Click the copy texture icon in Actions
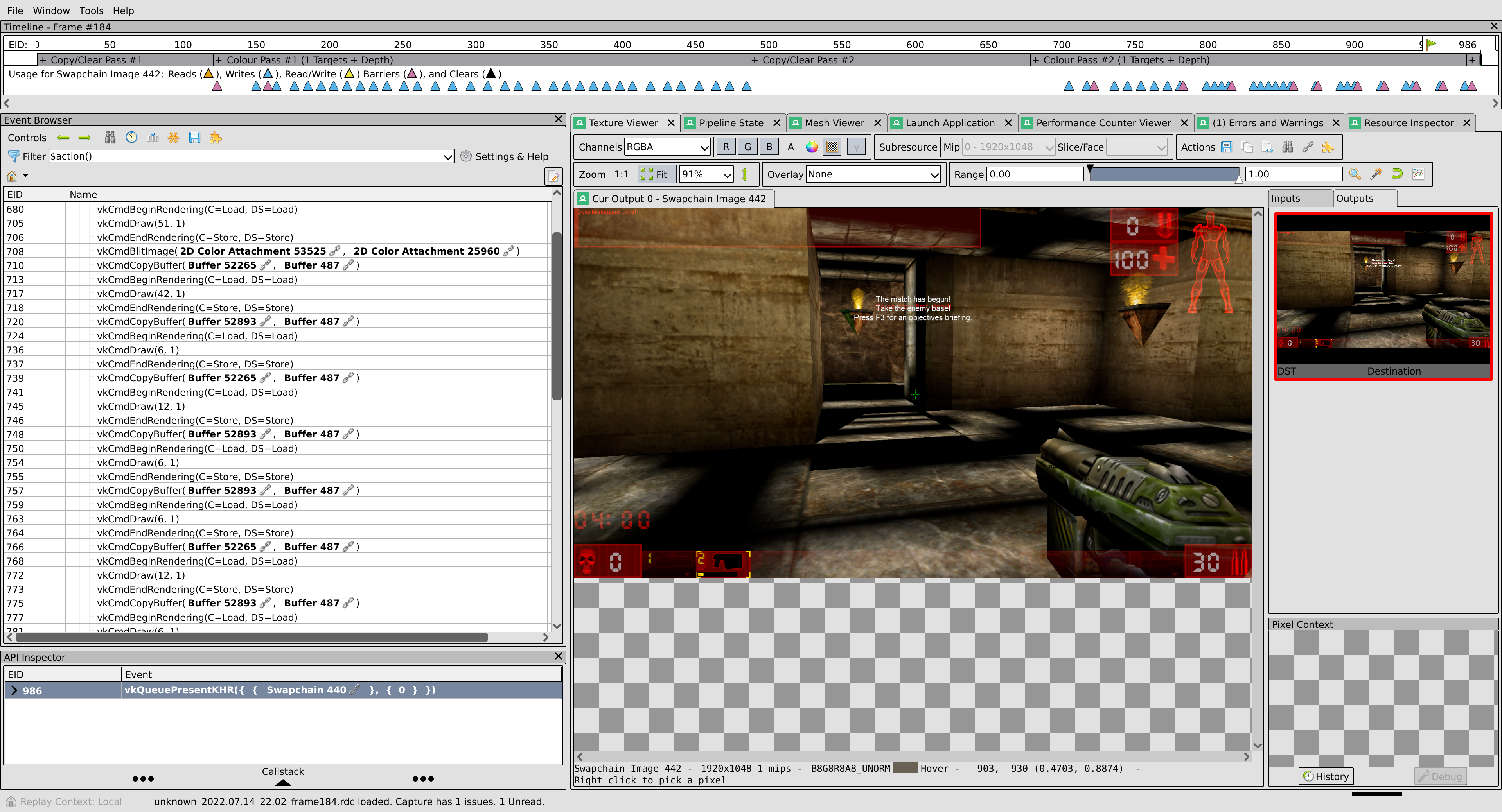 (x=1247, y=147)
